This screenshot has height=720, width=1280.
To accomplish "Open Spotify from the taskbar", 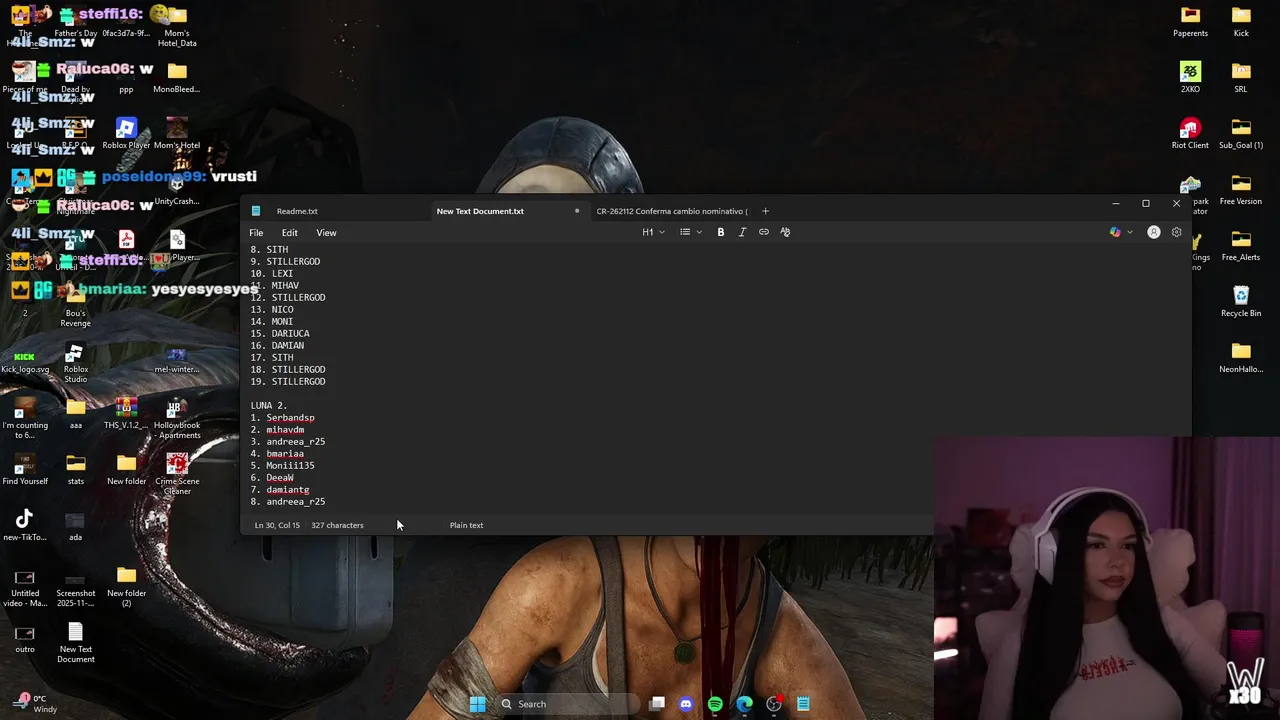I will pyautogui.click(x=715, y=704).
